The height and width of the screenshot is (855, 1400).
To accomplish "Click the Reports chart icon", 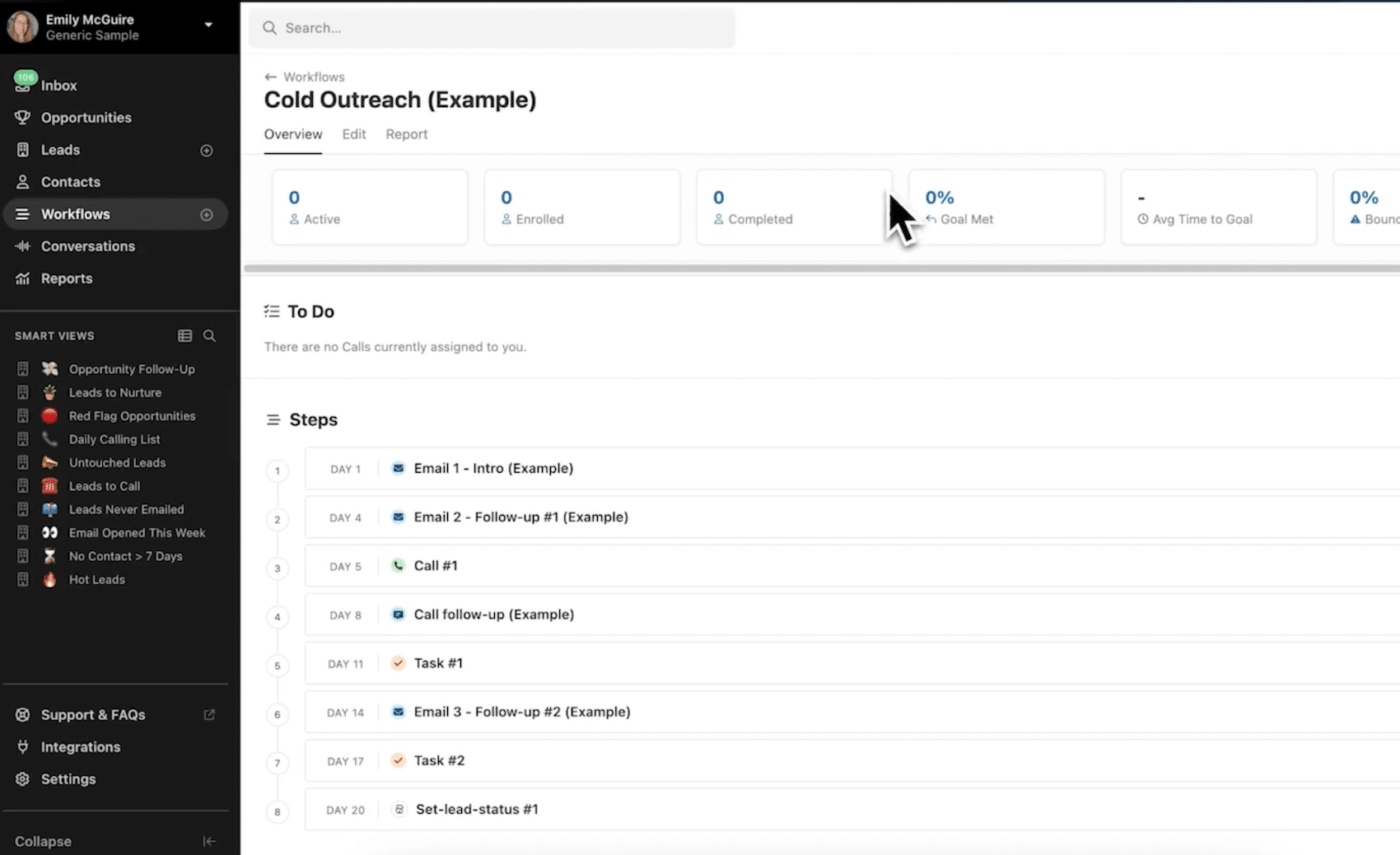I will tap(23, 278).
